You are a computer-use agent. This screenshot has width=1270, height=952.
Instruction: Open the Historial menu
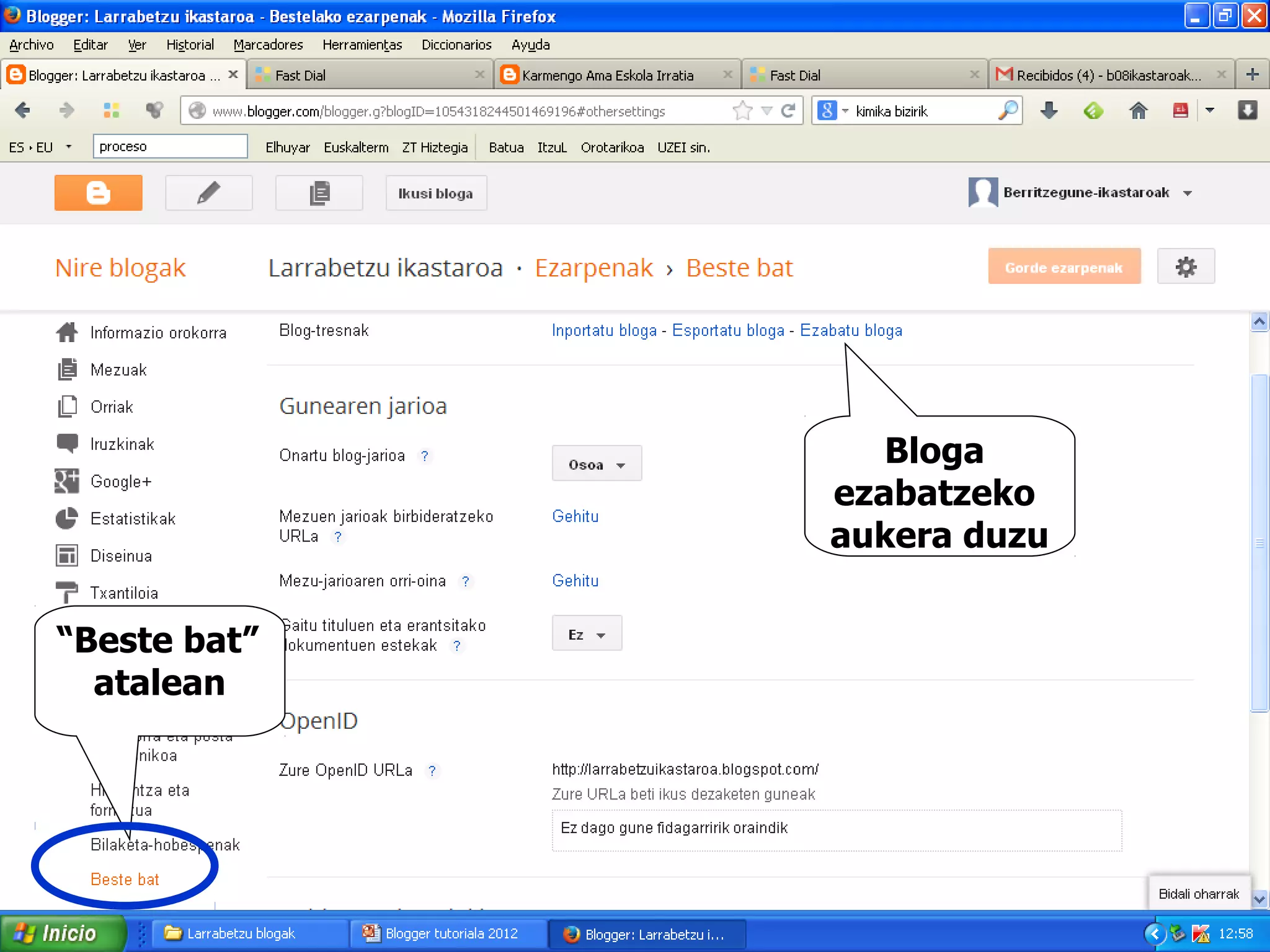pos(190,45)
